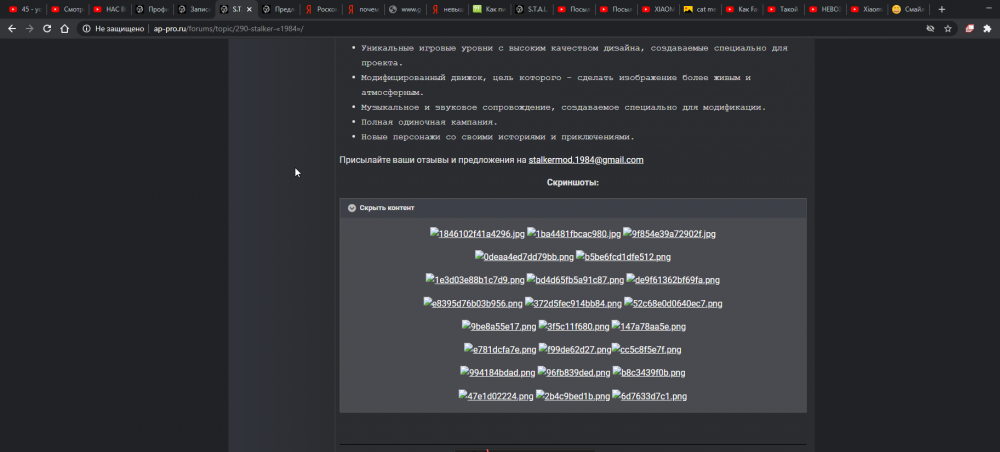Screen dimensions: 1000x452
Task: Open image link de9f61362bf69fa.png
Action: [x=673, y=280]
